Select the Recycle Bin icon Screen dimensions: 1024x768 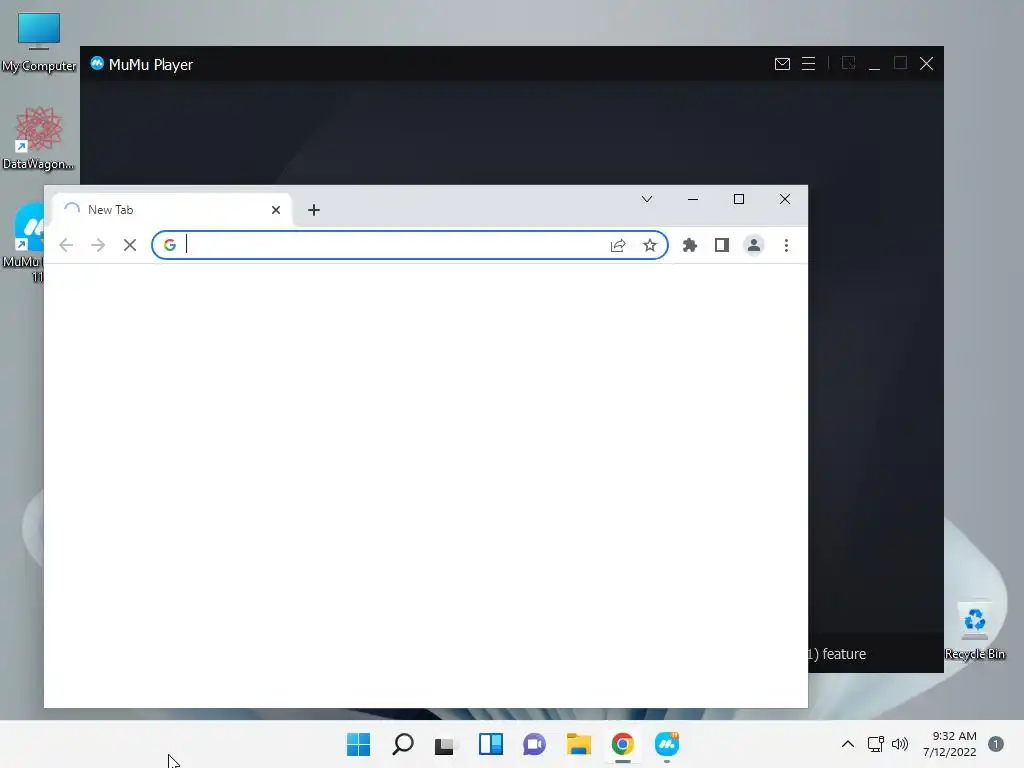tap(975, 631)
